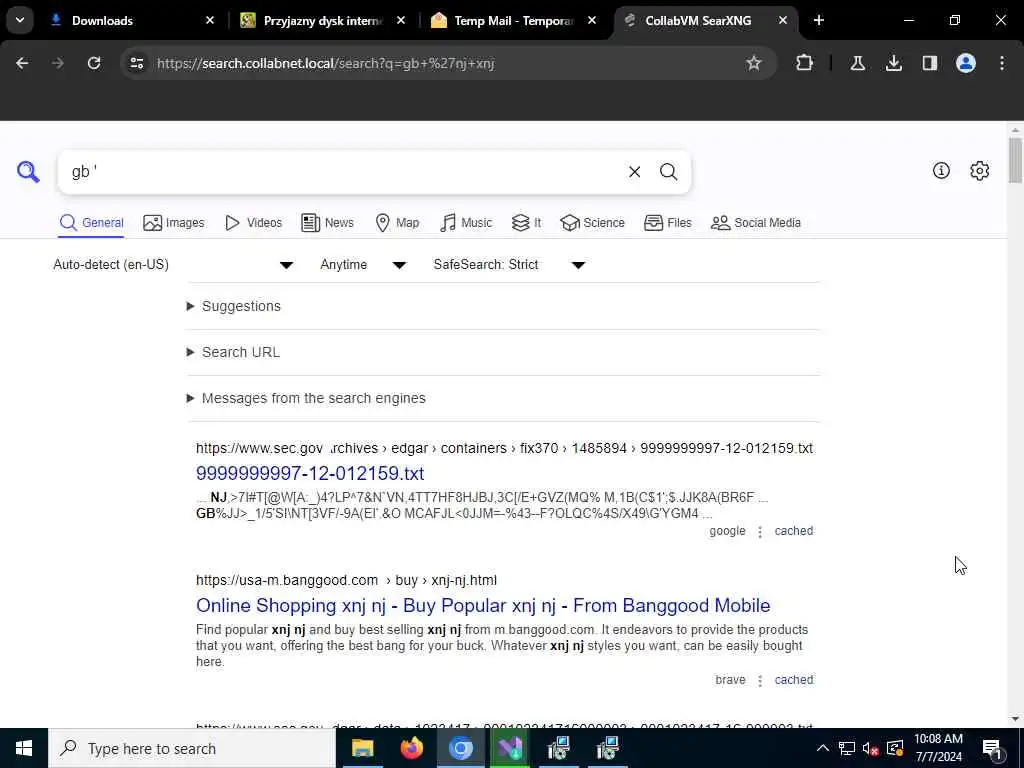Select the General search category
1024x768 pixels.
tap(91, 223)
